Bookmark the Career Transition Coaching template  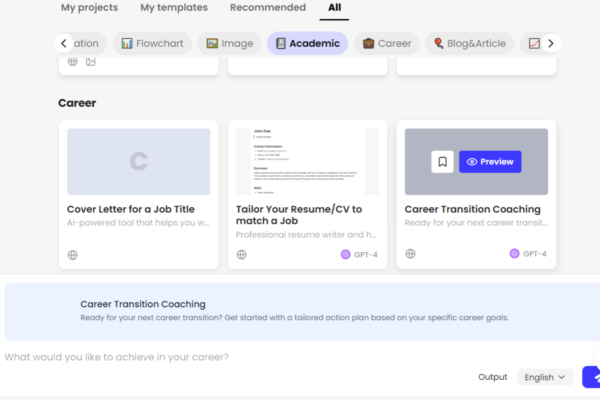click(442, 162)
